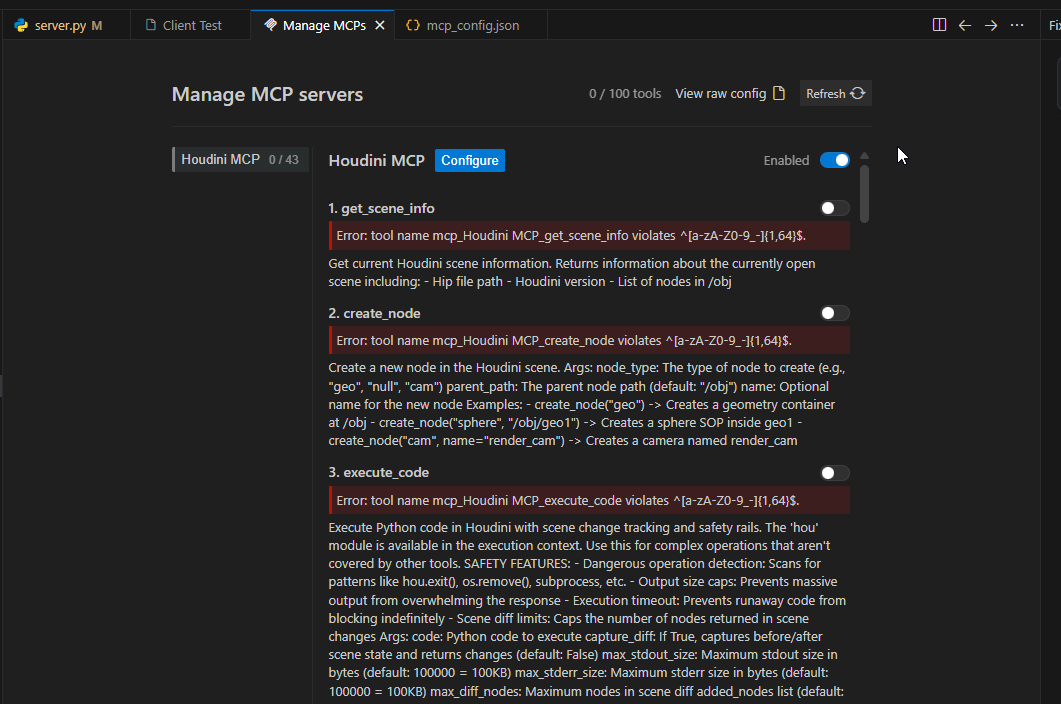Viewport: 1061px width, 704px height.
Task: Click the '0 / 43' count in sidebar
Action: pos(284,160)
